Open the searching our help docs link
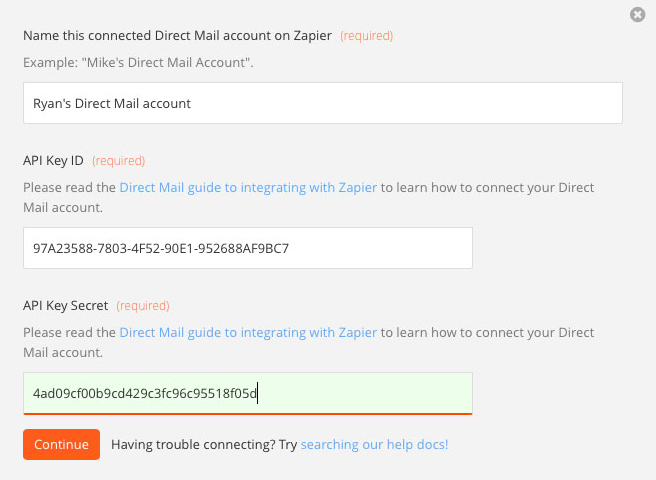Screen dimensions: 656x480 (374, 444)
